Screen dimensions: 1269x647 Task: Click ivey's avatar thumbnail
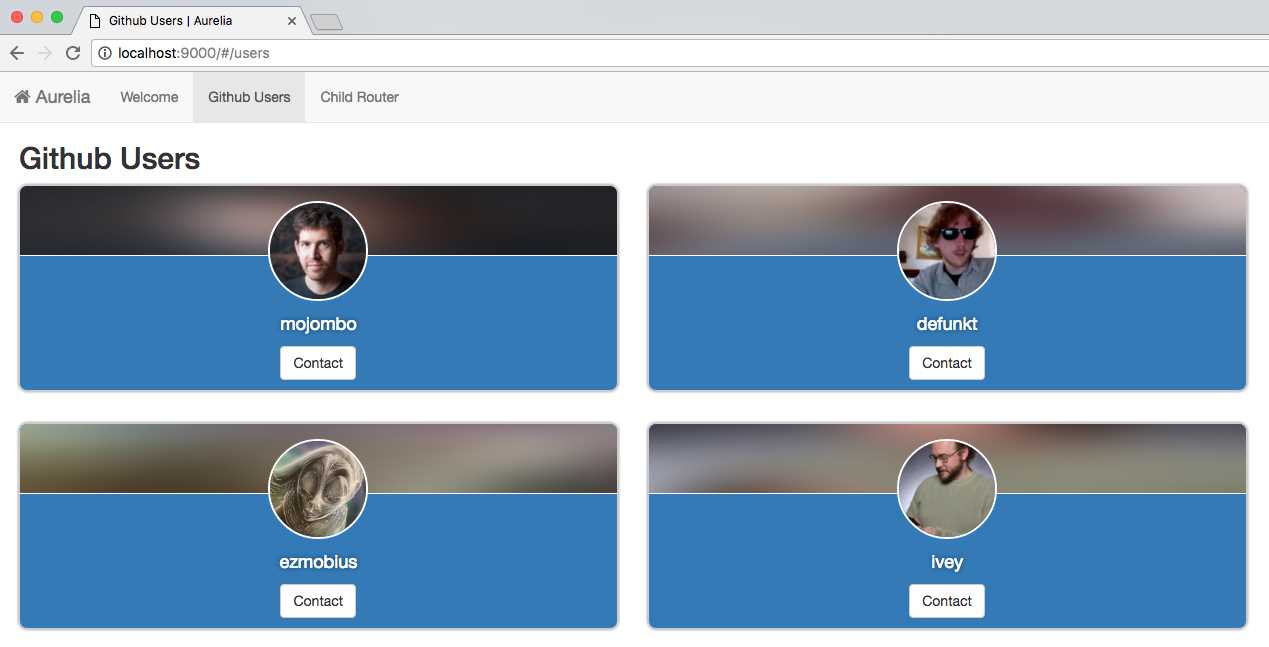pyautogui.click(x=946, y=489)
